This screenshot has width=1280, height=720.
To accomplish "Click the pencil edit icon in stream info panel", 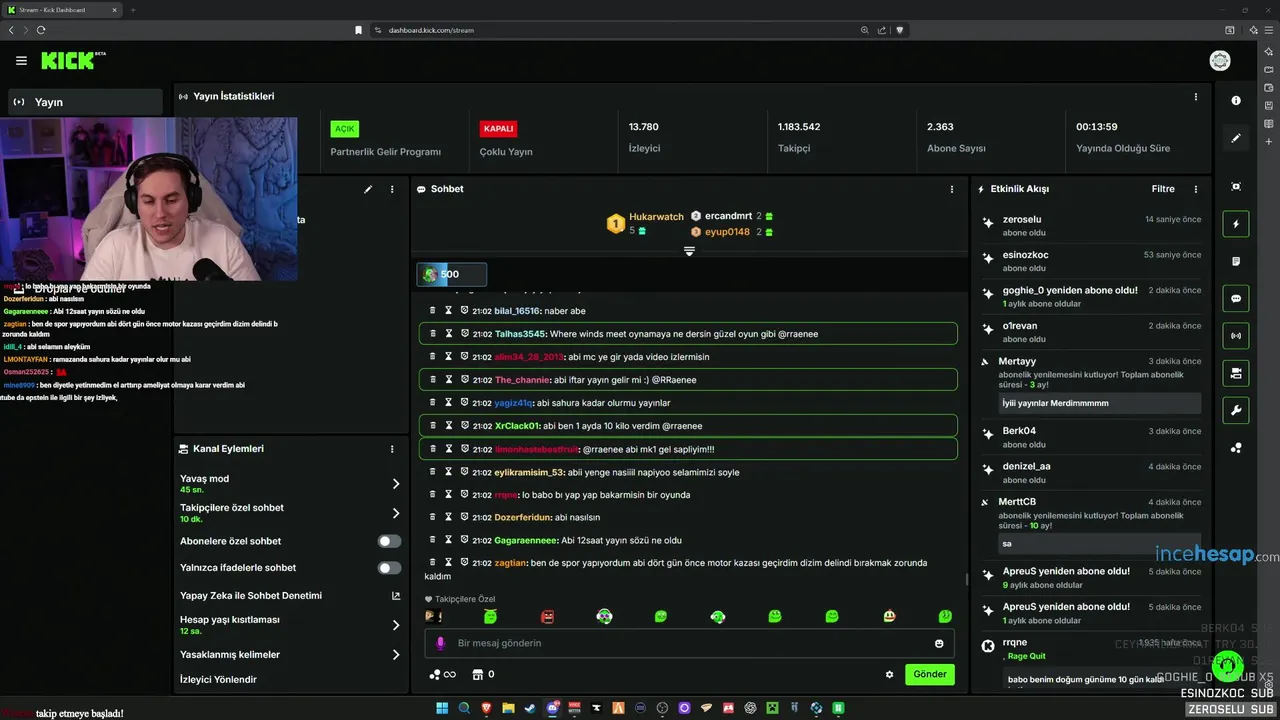I will [x=368, y=189].
